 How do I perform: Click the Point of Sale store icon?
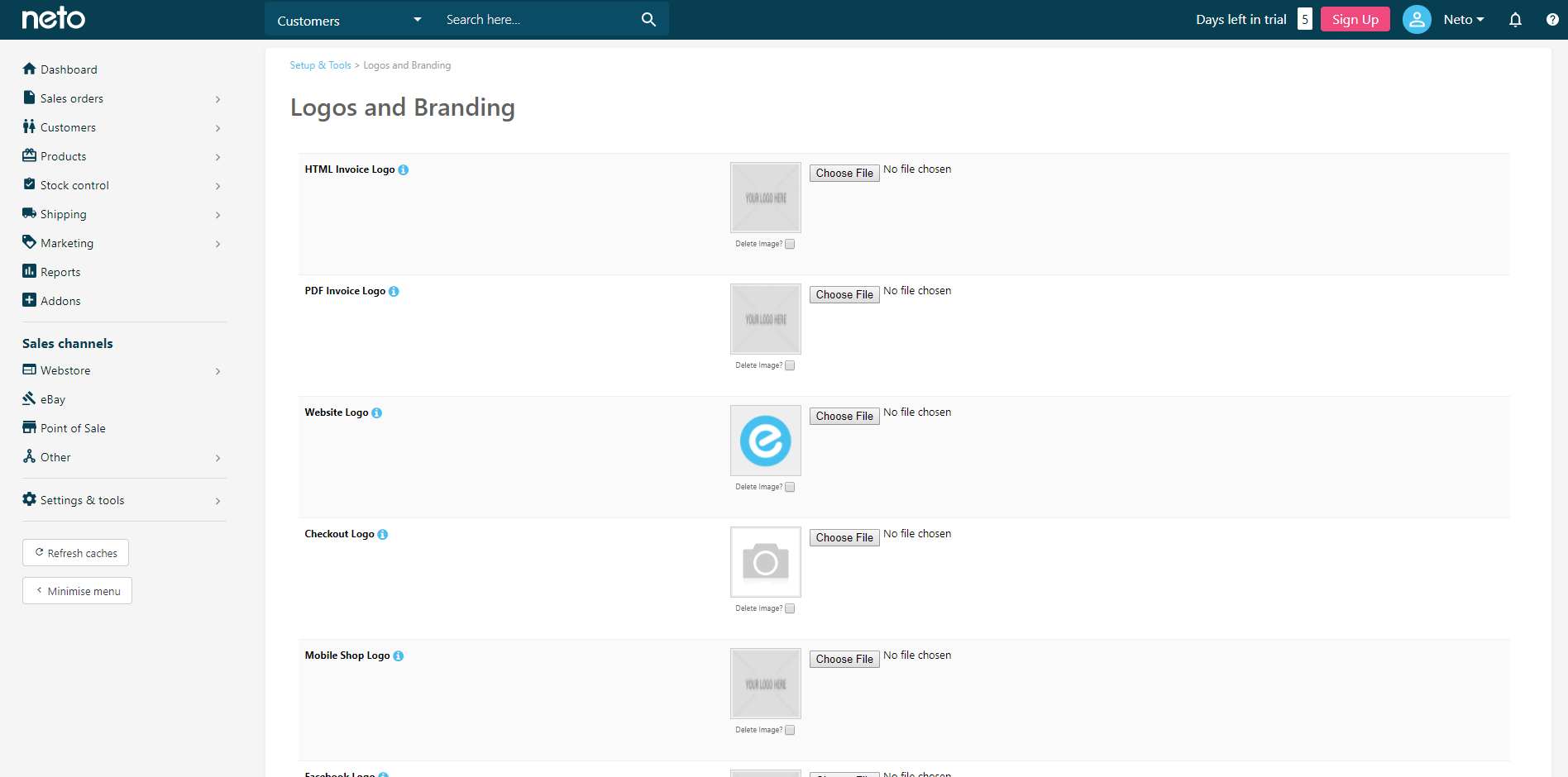coord(29,427)
